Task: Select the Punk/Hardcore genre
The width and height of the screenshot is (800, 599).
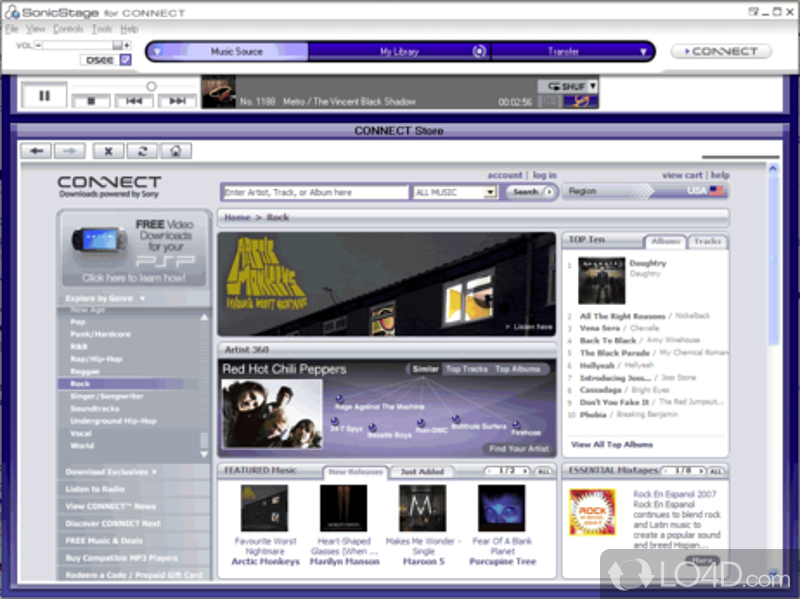Action: 100,334
